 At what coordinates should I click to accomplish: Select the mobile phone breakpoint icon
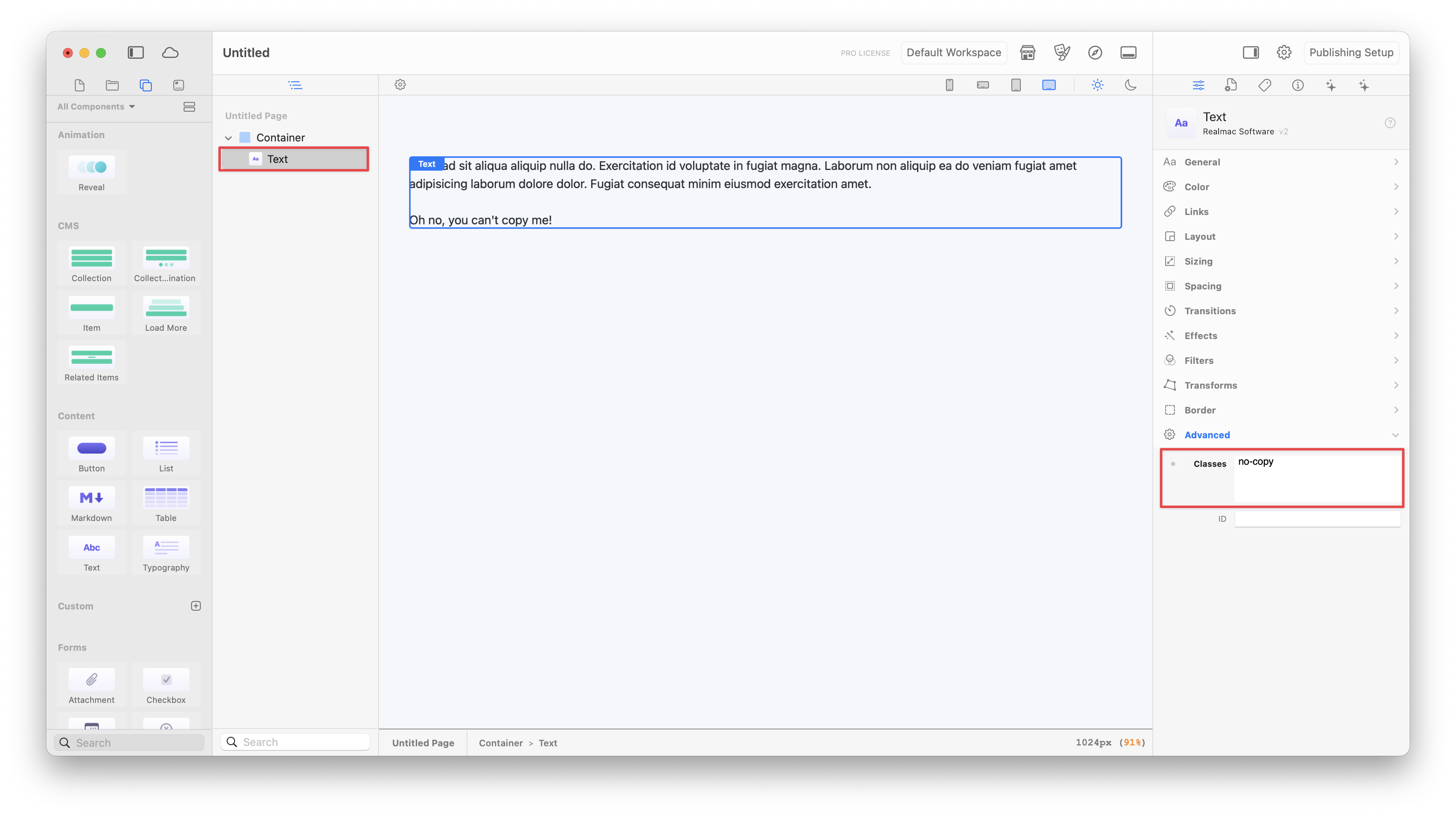pos(950,85)
